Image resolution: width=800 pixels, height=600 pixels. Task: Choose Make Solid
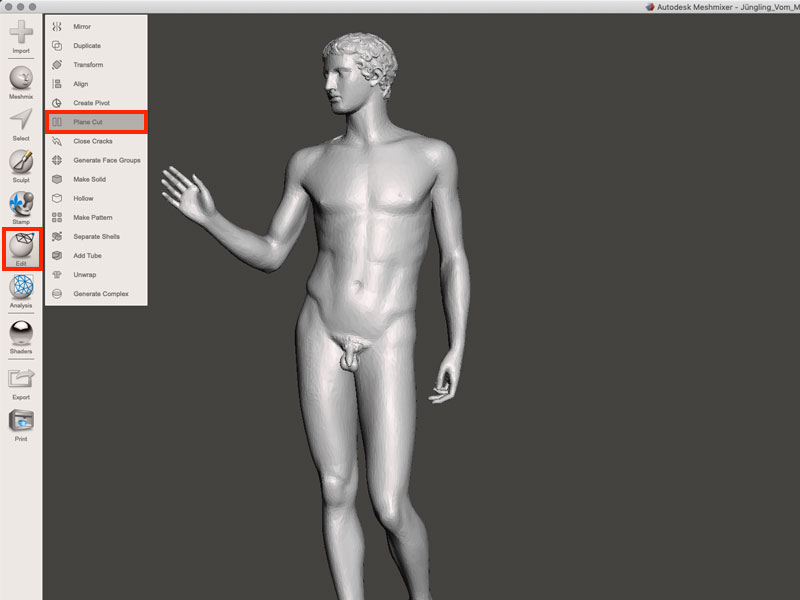(90, 179)
